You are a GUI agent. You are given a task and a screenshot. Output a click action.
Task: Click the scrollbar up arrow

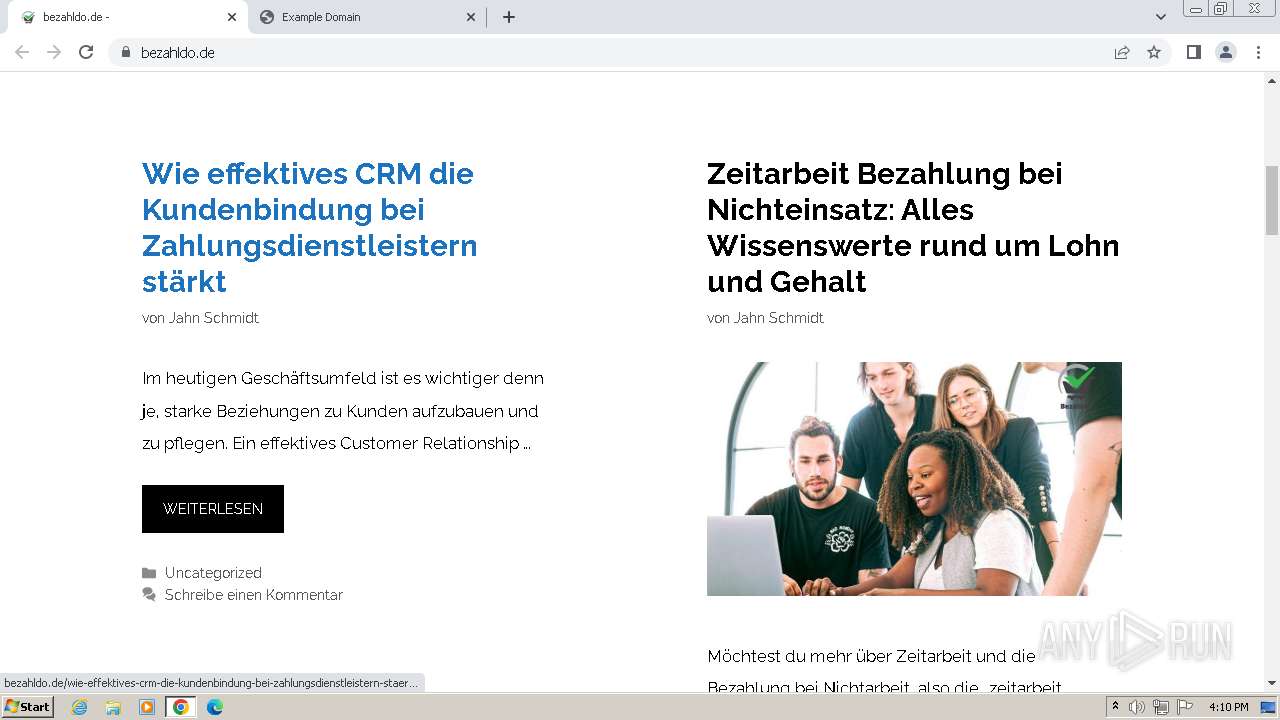pyautogui.click(x=1272, y=81)
